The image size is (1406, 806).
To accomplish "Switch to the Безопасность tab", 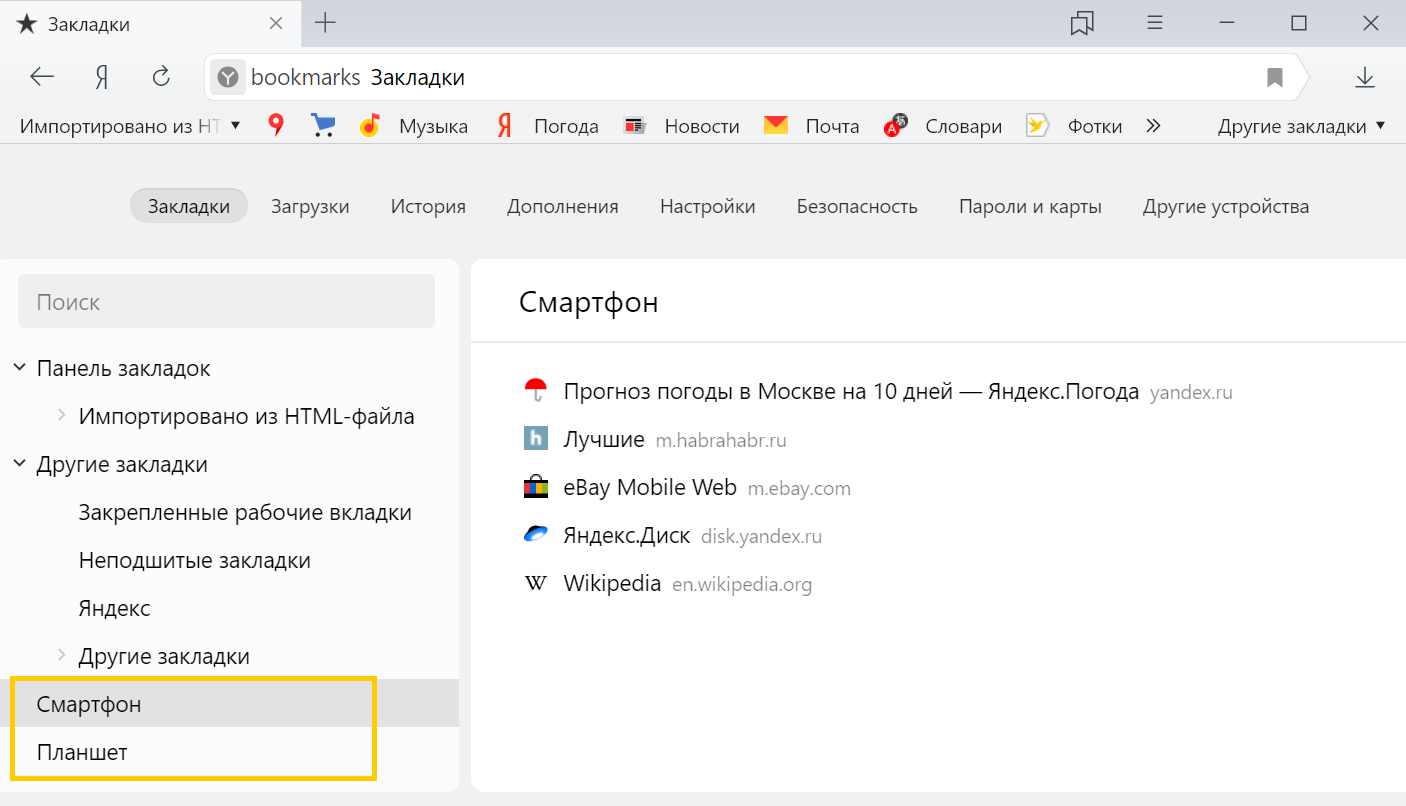I will 857,207.
